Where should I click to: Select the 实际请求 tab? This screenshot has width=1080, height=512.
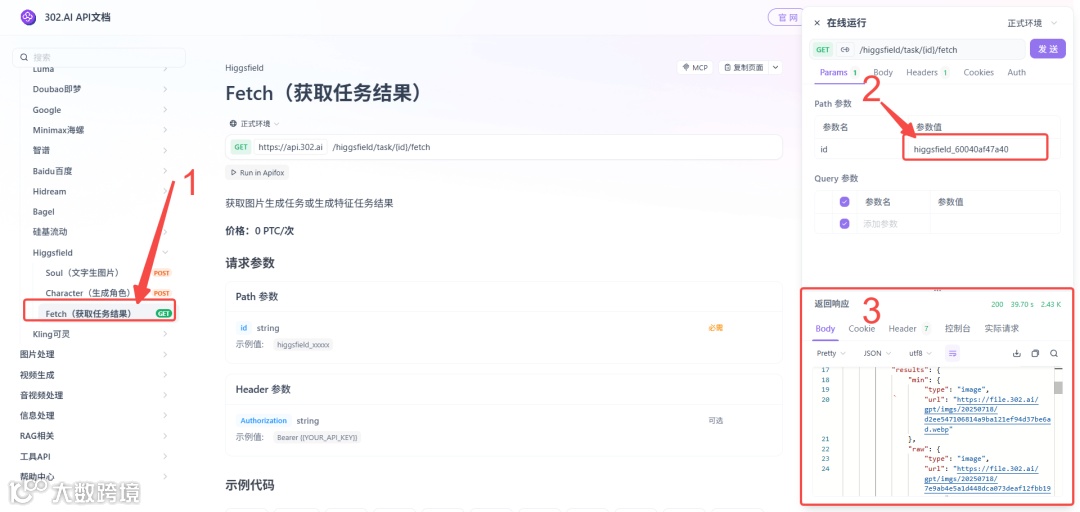click(x=1001, y=329)
